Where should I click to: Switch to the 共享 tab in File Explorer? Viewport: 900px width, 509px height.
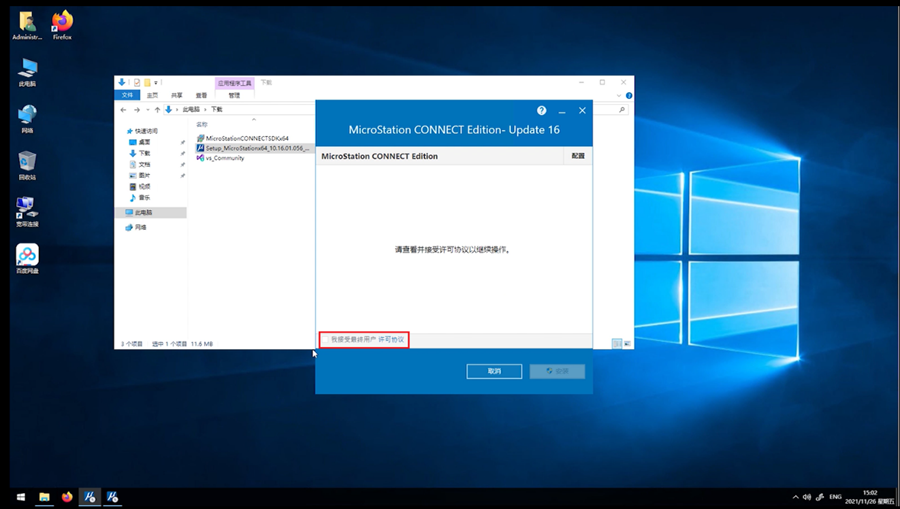click(x=177, y=95)
